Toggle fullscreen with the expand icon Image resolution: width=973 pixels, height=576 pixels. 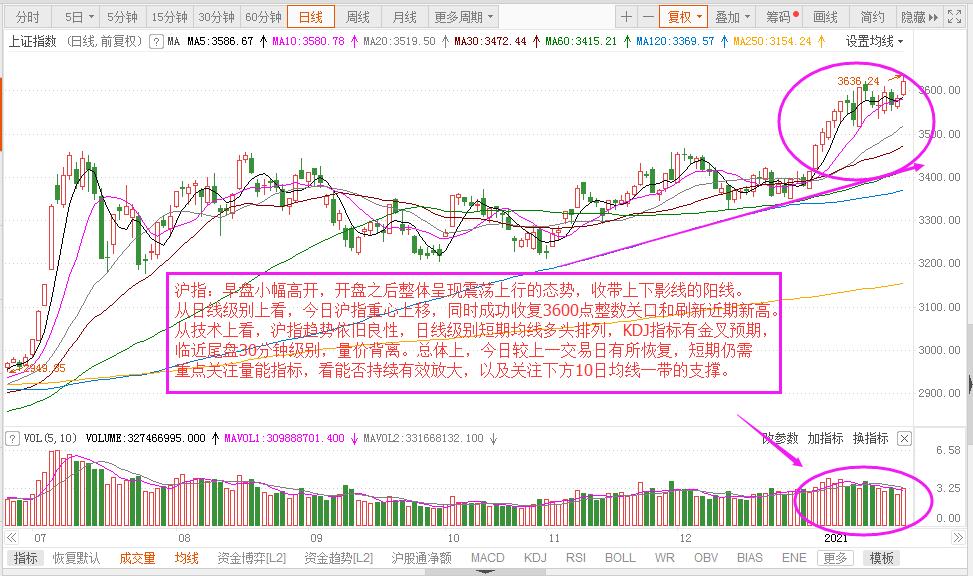pyautogui.click(x=954, y=17)
